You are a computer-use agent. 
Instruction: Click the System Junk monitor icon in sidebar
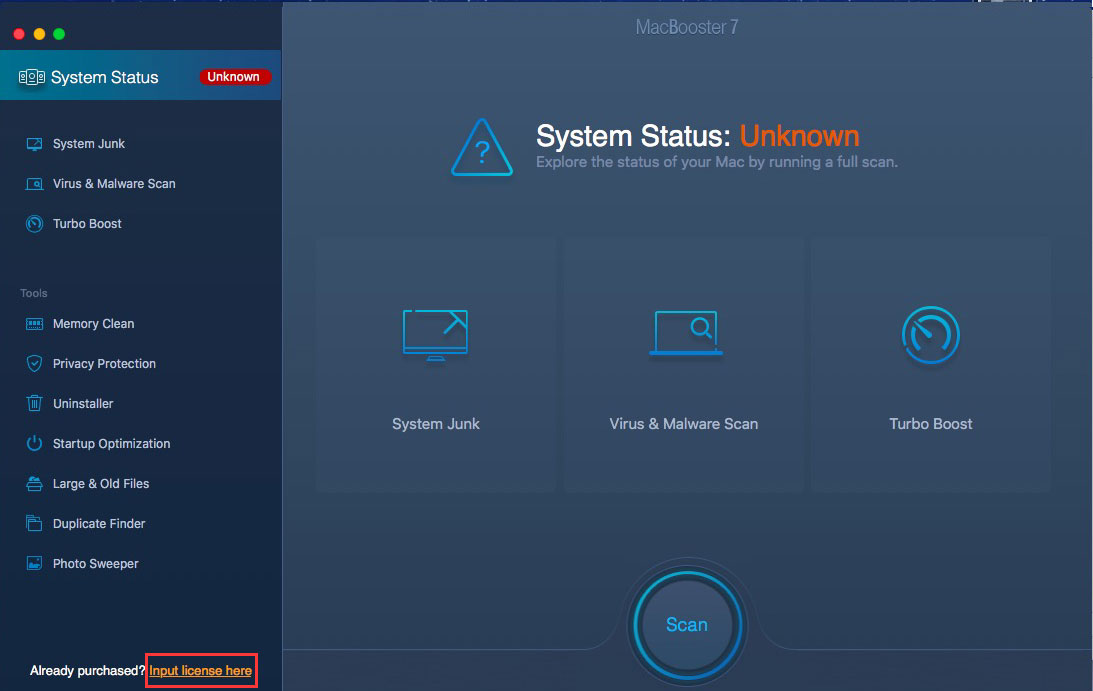pos(34,144)
